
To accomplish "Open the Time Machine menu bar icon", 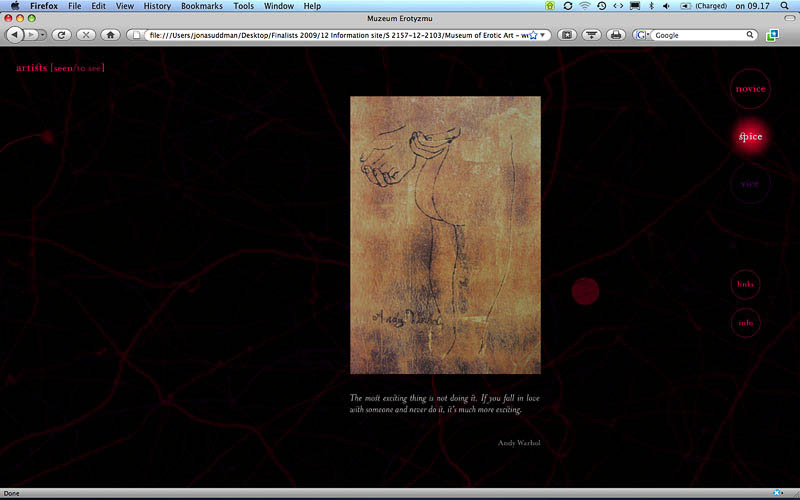I will pyautogui.click(x=602, y=6).
